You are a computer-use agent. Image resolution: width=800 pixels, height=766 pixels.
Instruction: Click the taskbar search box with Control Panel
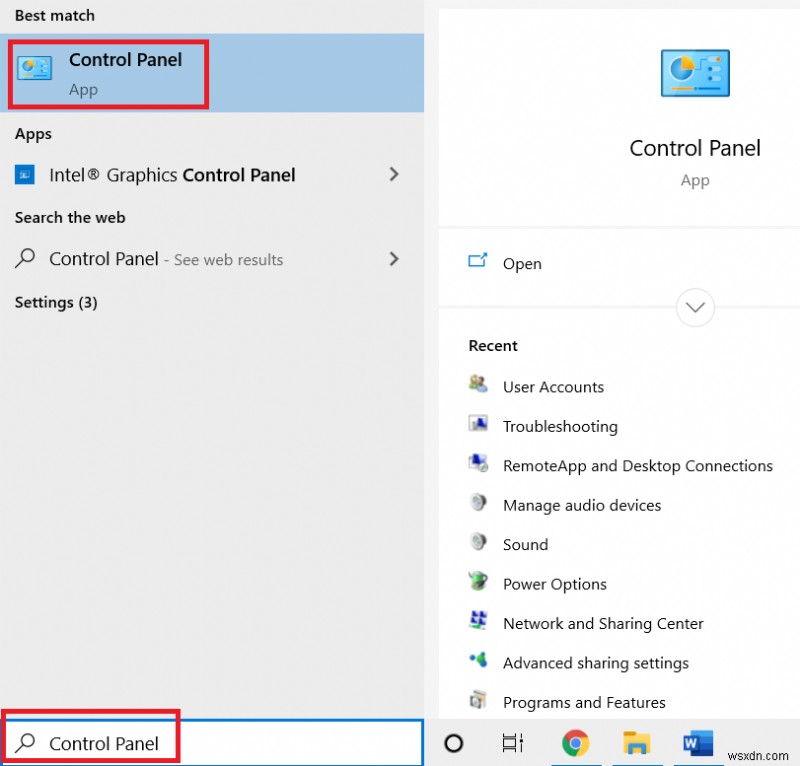213,743
